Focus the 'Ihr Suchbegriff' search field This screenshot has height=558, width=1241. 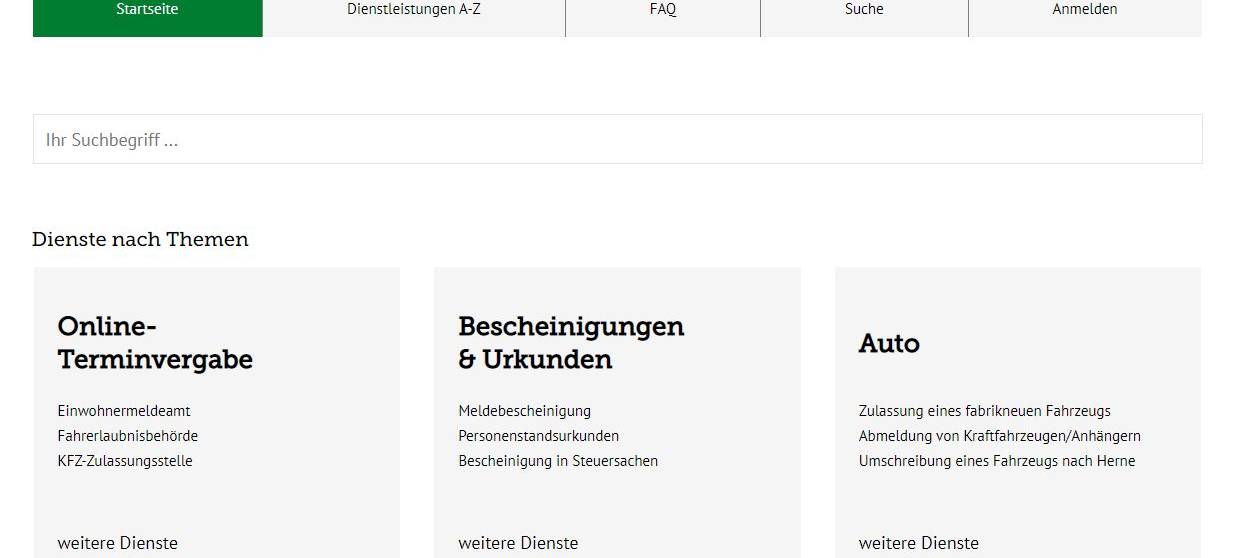[x=617, y=140]
